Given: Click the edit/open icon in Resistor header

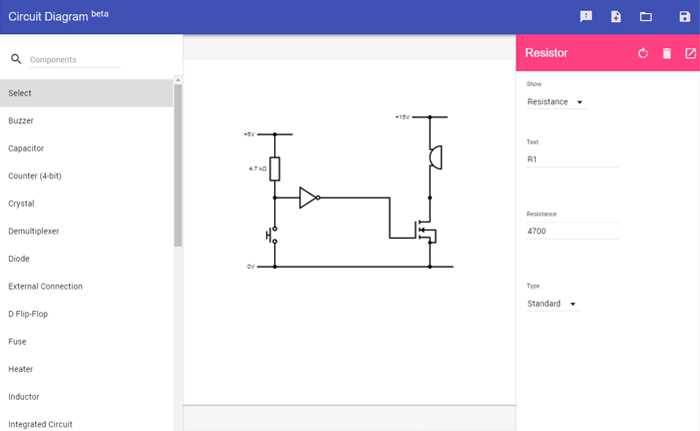Looking at the screenshot, I should [690, 54].
